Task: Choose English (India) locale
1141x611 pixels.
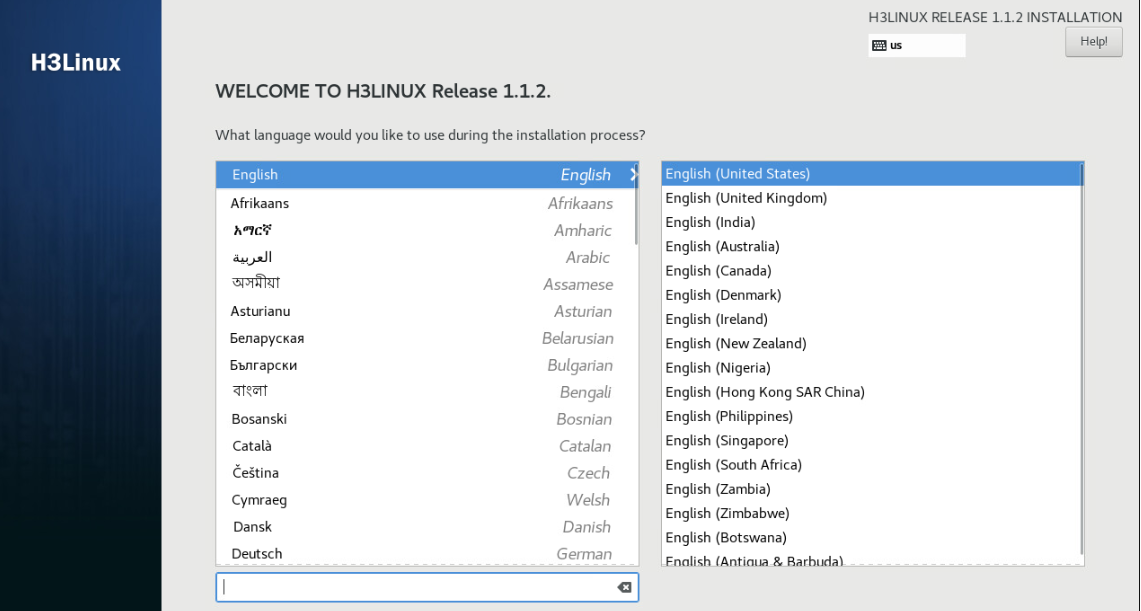Action: [871, 222]
